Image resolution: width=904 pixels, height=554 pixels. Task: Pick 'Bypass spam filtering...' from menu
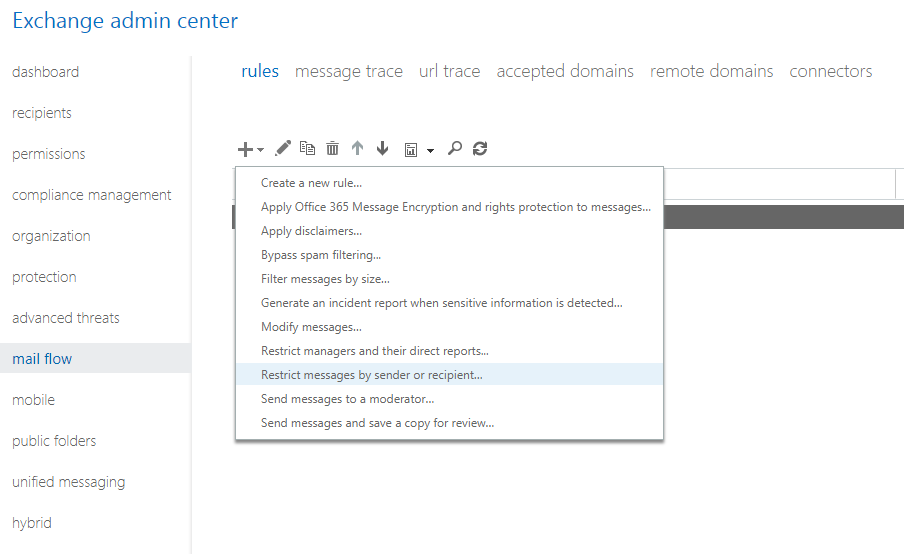pos(320,255)
